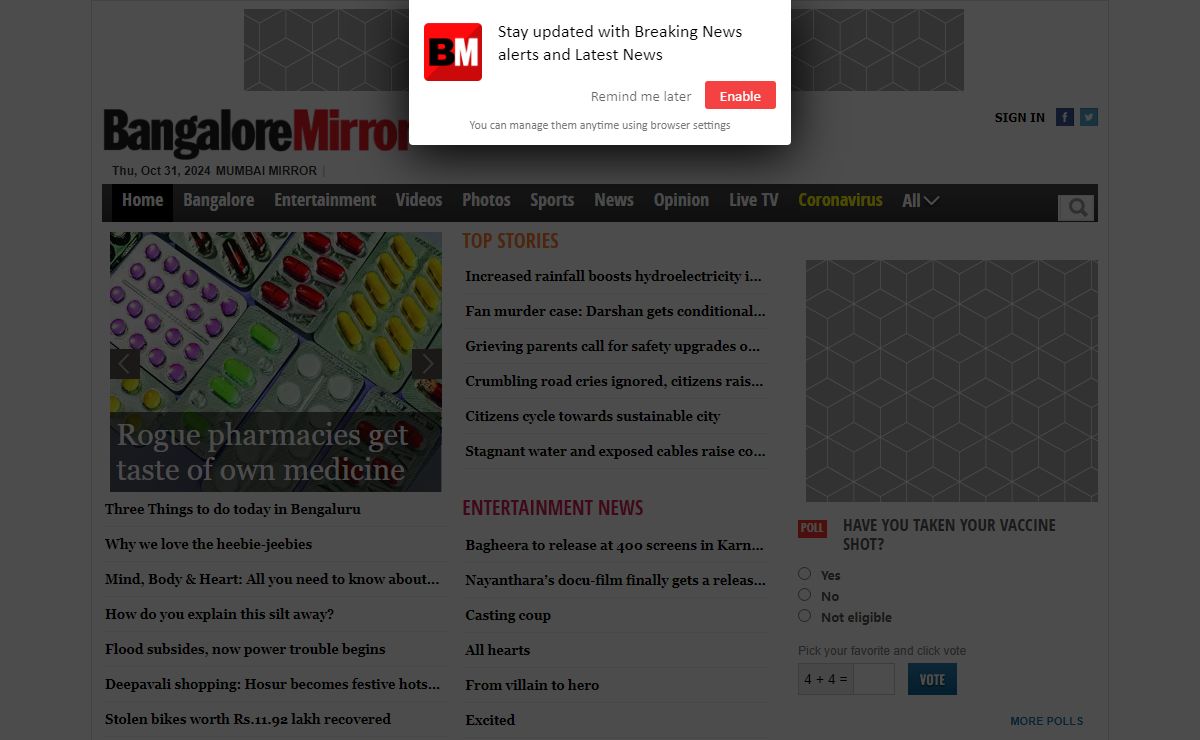
Task: Click the sidebar ad placeholder above poll
Action: [x=952, y=381]
